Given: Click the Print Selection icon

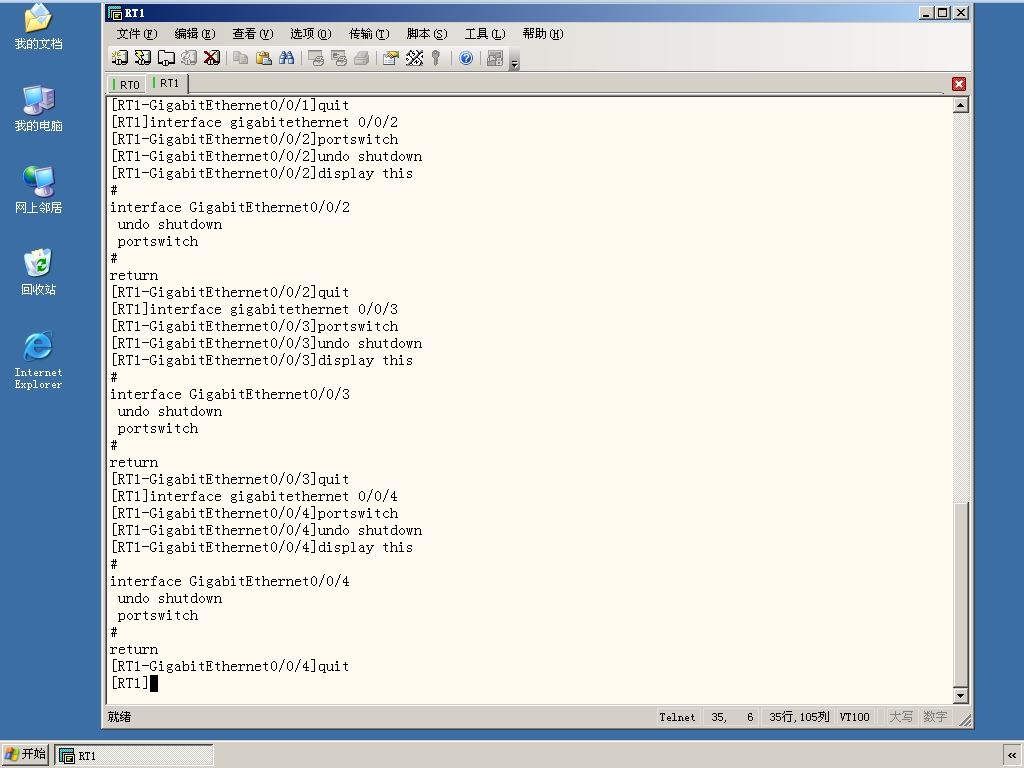Looking at the screenshot, I should 338,58.
